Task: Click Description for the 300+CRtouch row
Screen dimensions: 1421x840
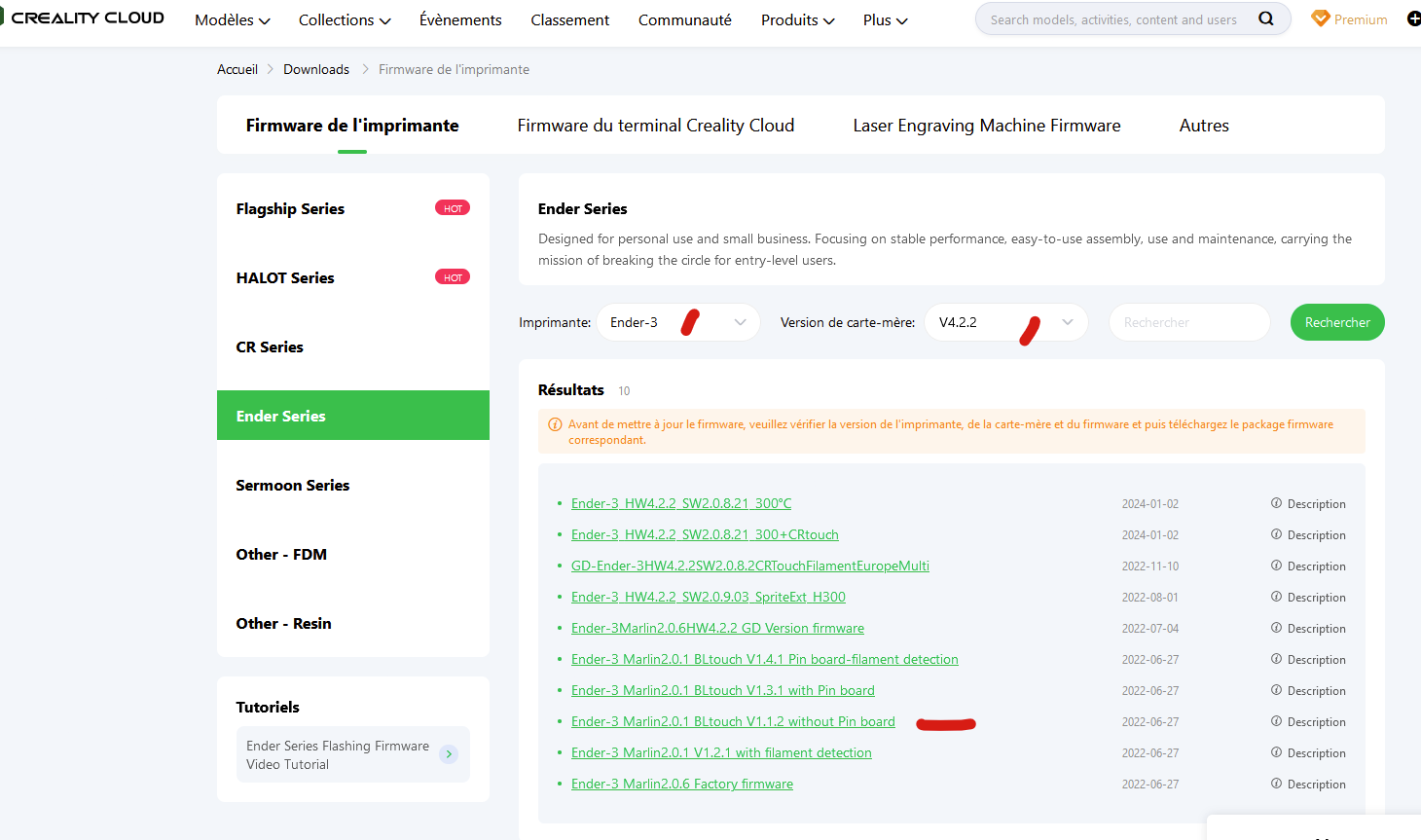Action: tap(1308, 534)
